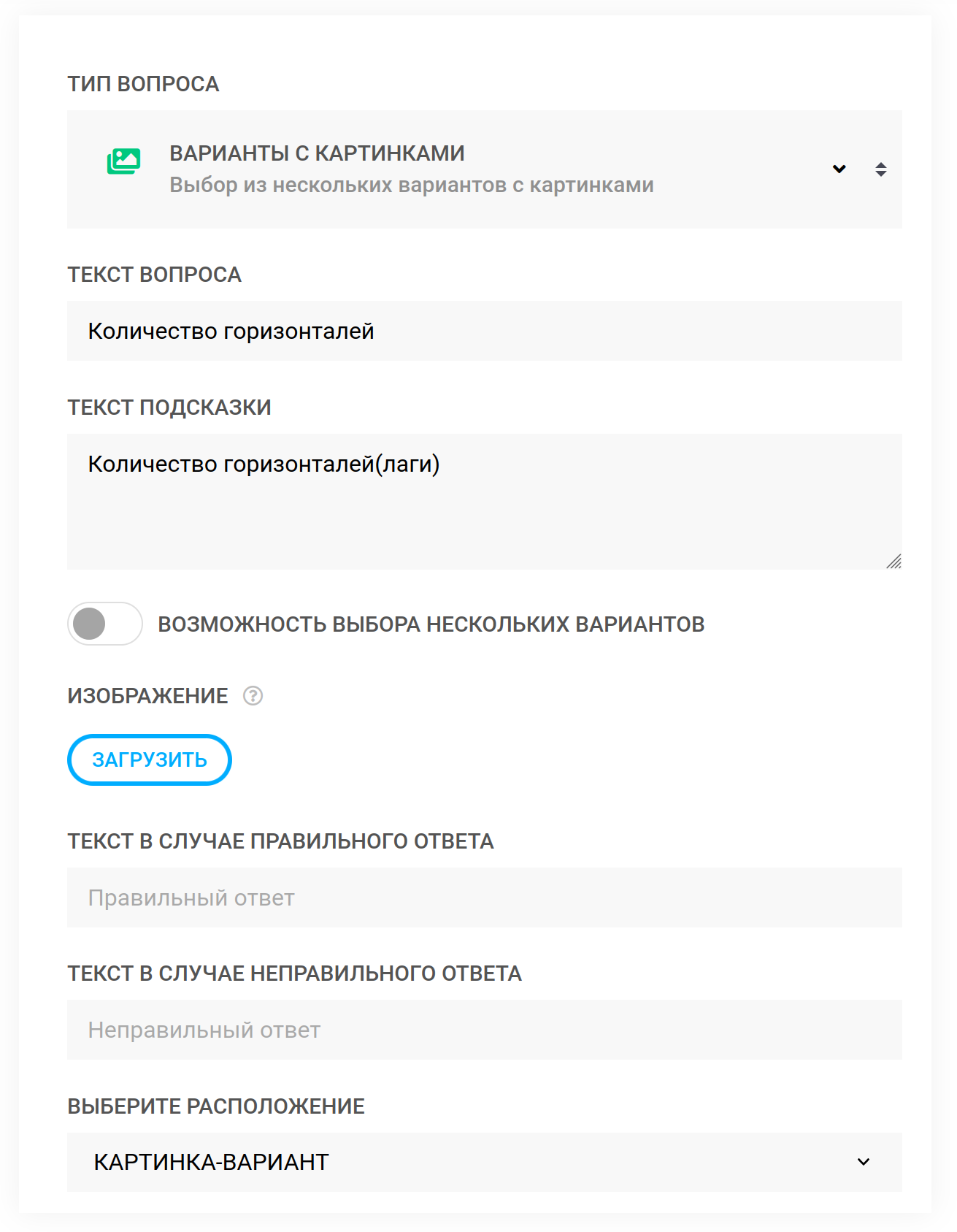
Task: Click the ВОЗМОЖНОСТЬ ВЫБОРА НЕСКОЛЬКИХ ВАРИАНТОВ label
Action: [x=431, y=624]
